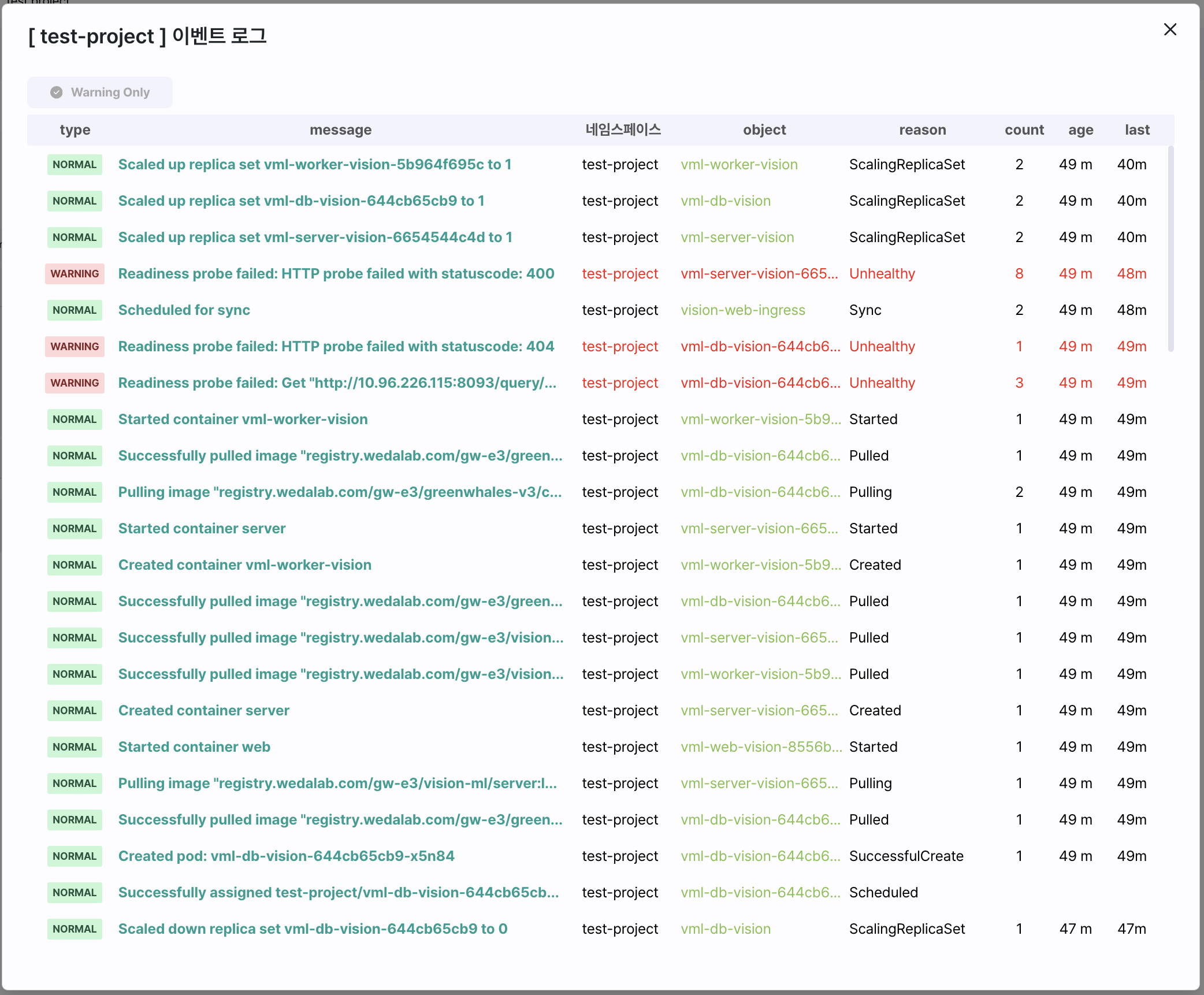Click NORMAL badge for Scheduled for sync row
This screenshot has height=995, width=1204.
click(x=75, y=310)
